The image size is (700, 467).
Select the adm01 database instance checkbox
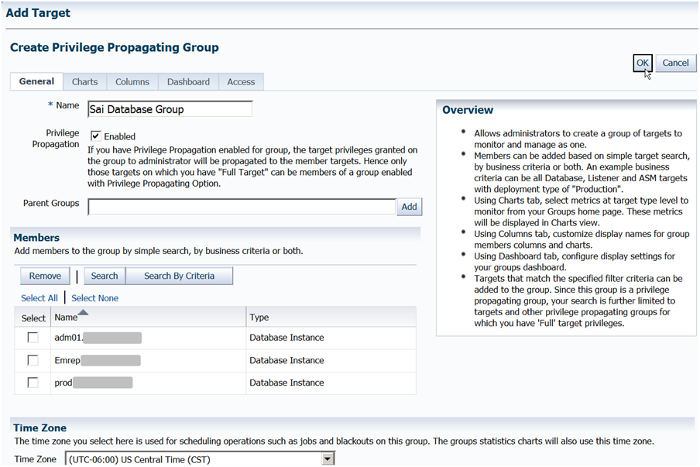33,338
